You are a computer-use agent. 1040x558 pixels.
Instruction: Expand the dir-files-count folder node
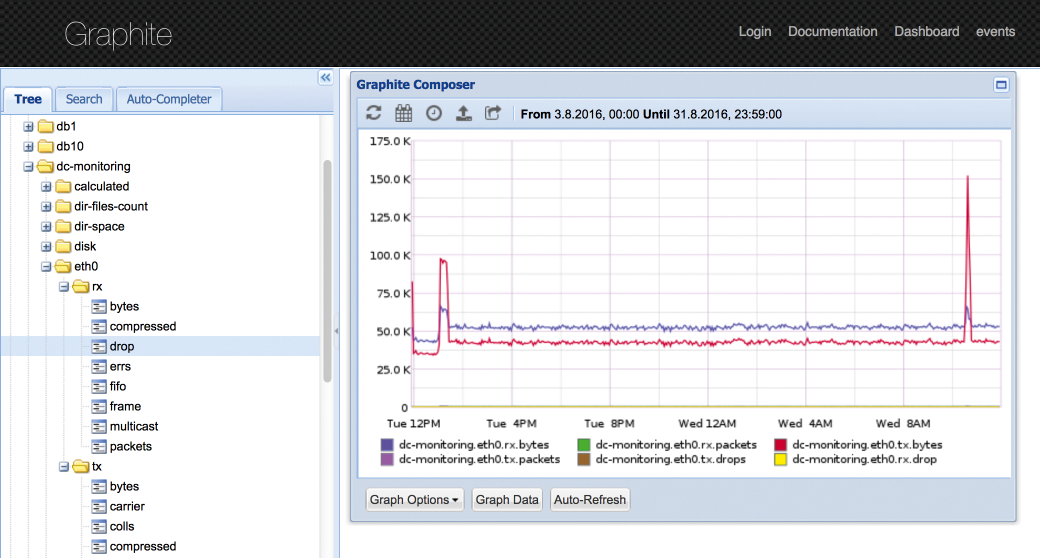[x=46, y=206]
